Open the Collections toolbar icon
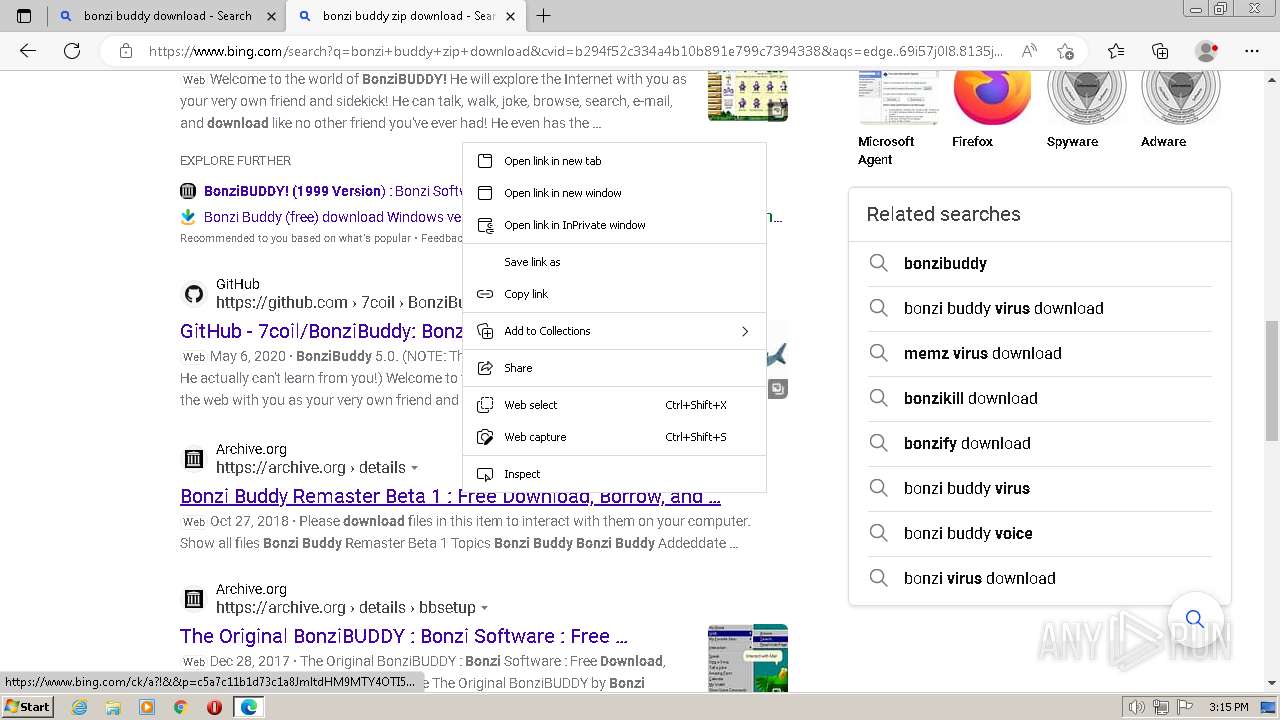The width and height of the screenshot is (1280, 720). coord(1160,51)
